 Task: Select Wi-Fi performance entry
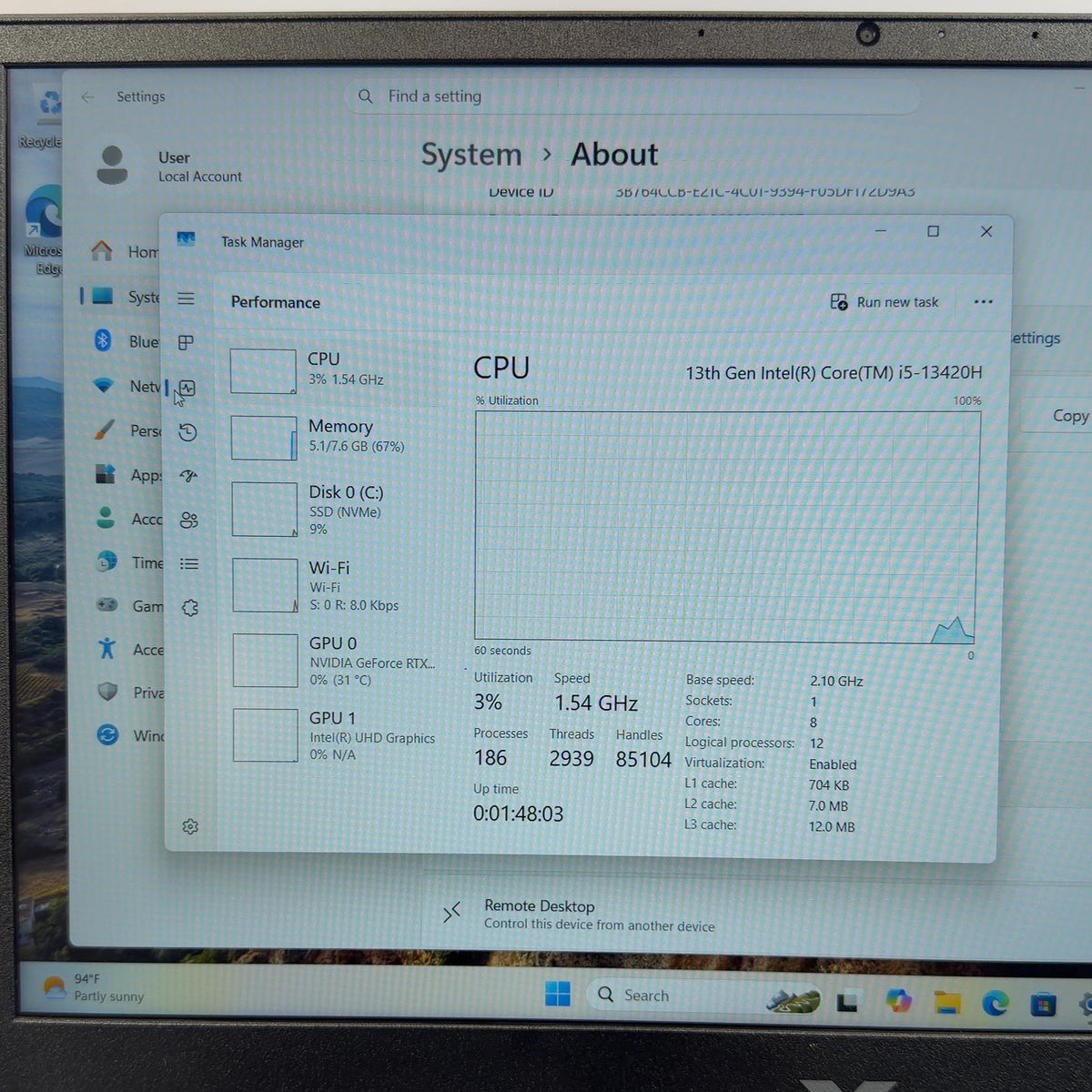(x=332, y=585)
